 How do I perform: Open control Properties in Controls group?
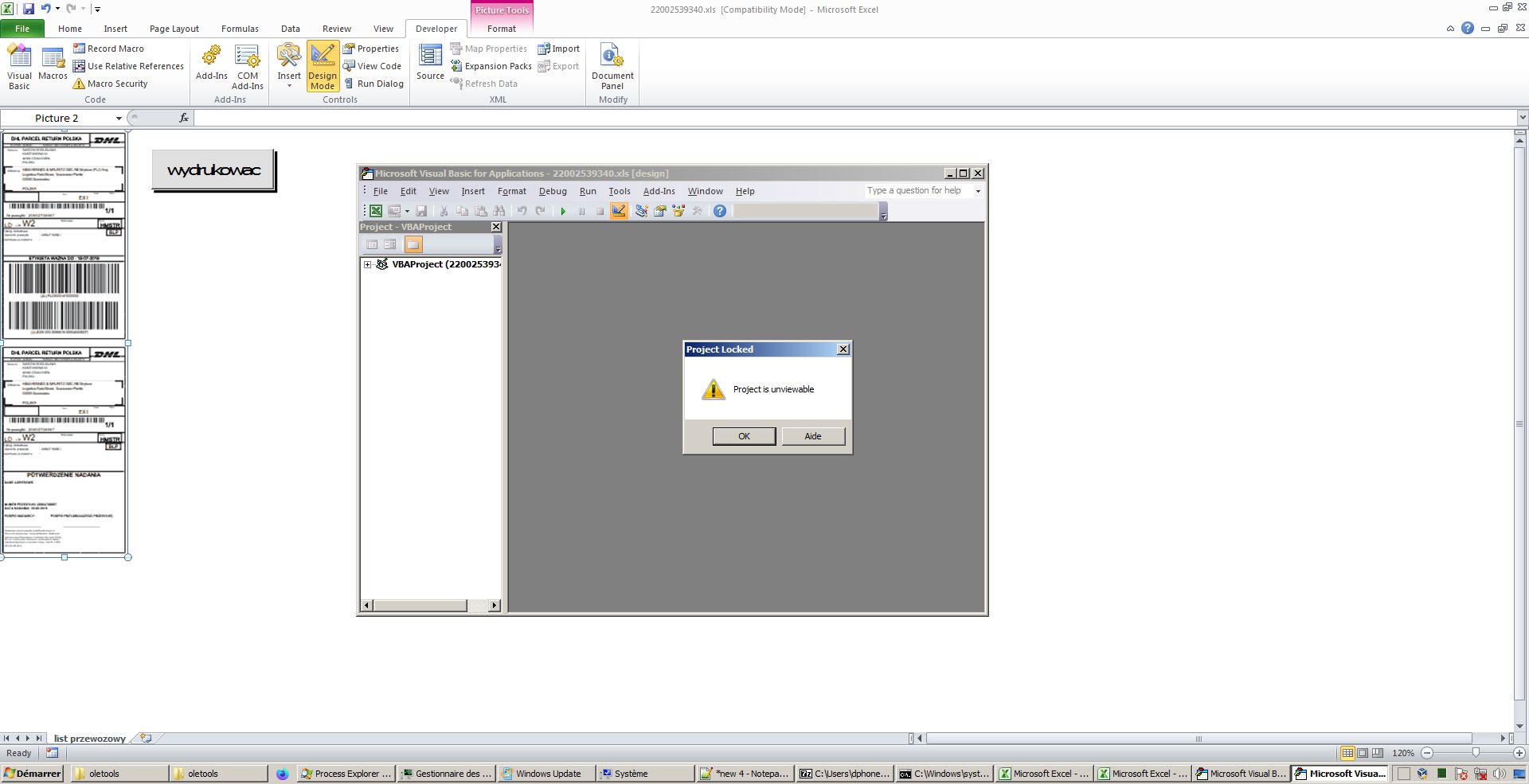(371, 49)
